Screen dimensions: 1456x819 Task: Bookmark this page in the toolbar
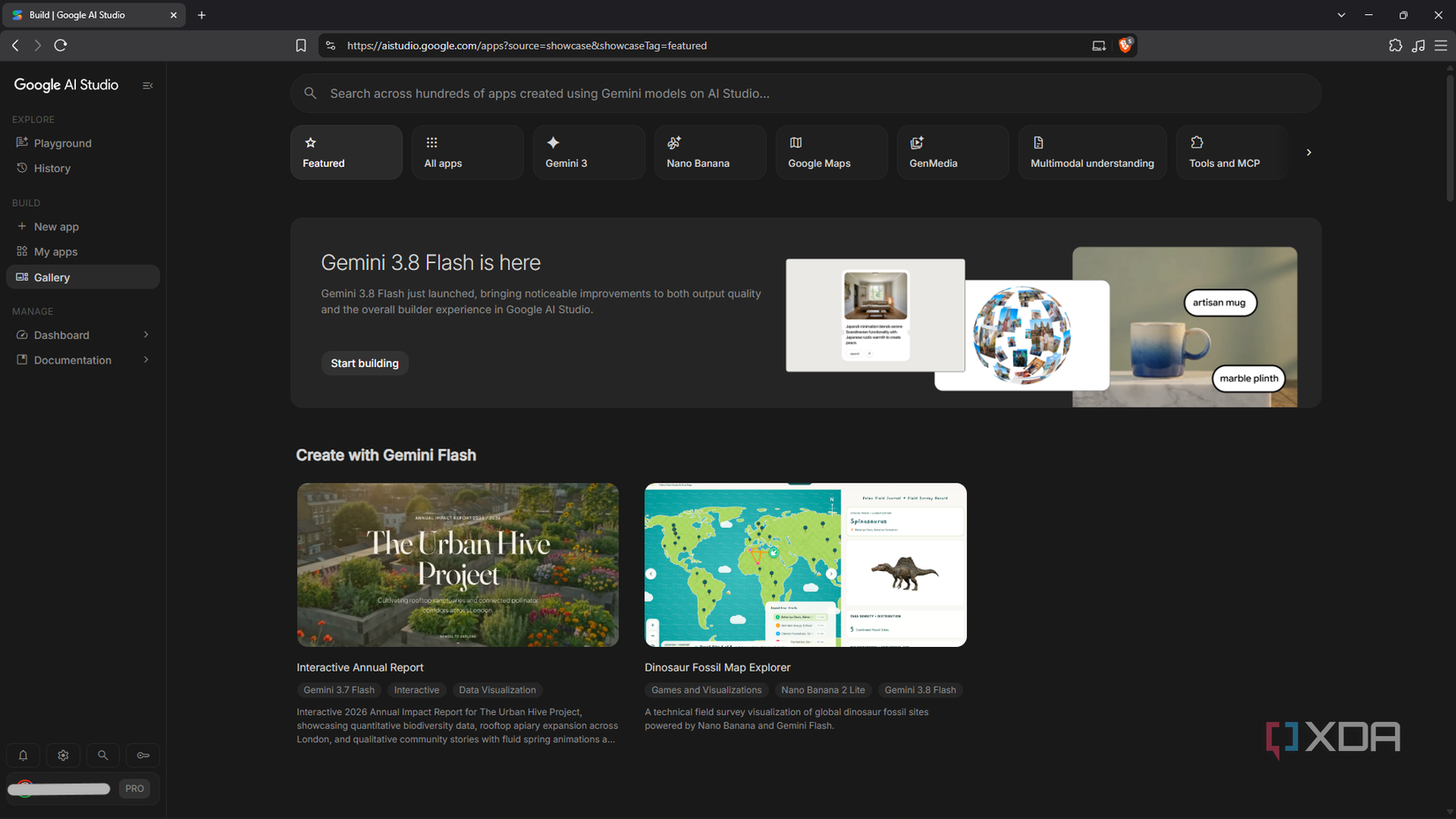click(301, 46)
